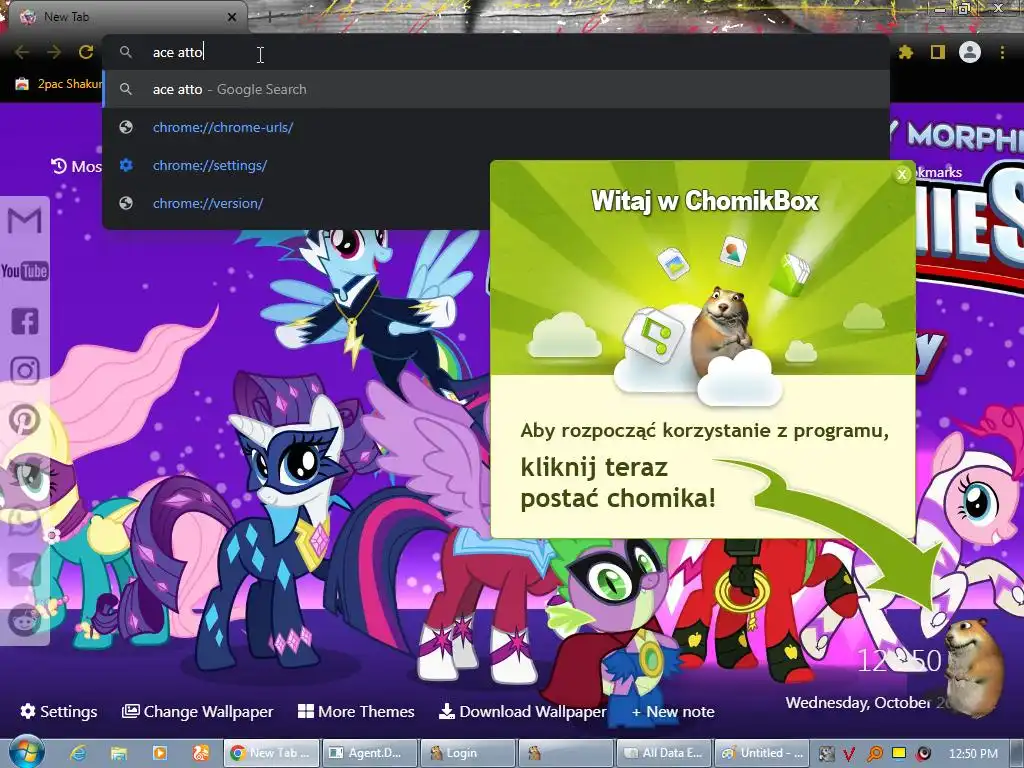Open the Instagram sidebar shortcut
1024x768 pixels.
point(25,370)
